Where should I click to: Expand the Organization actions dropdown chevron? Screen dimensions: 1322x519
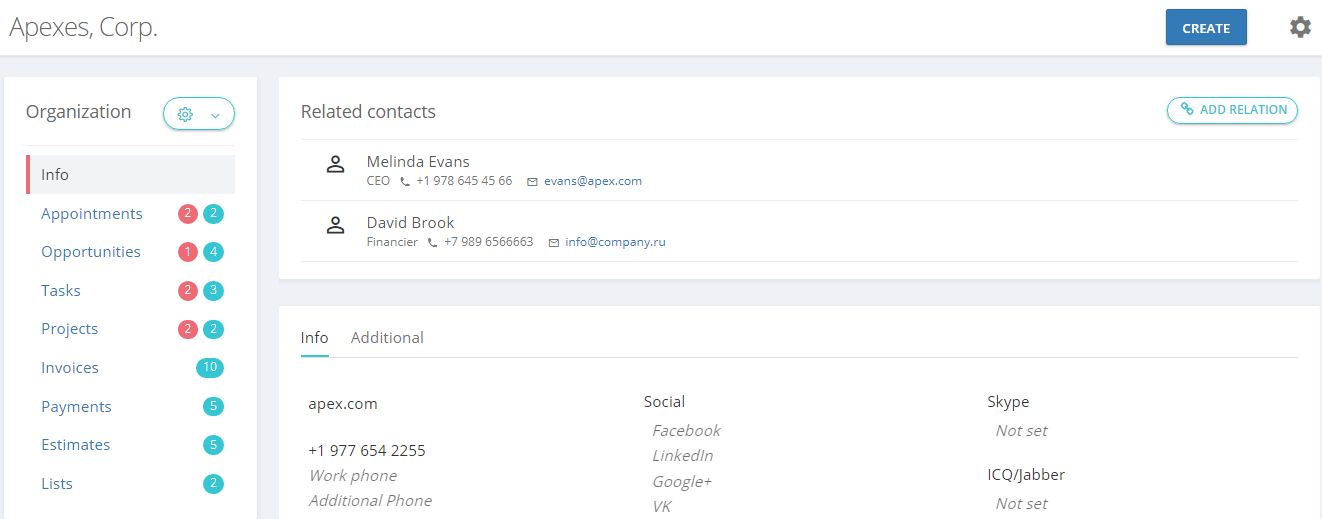215,115
